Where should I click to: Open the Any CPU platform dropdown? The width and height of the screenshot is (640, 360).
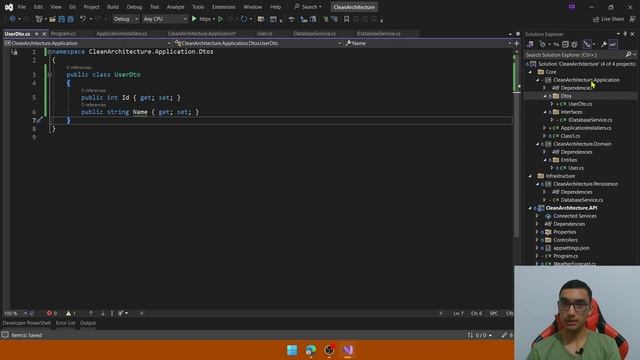pyautogui.click(x=165, y=19)
